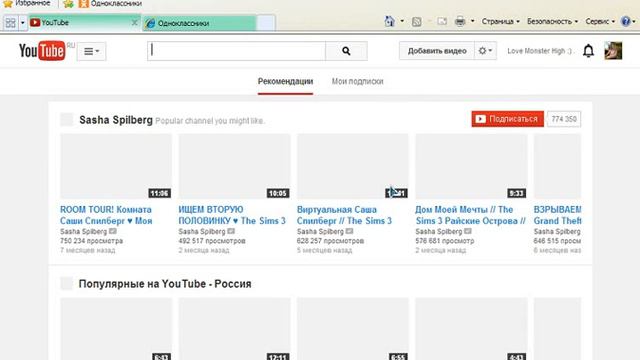Open the Одноклассники favorites bar link
Screen dimensions: 640x360
110,4
